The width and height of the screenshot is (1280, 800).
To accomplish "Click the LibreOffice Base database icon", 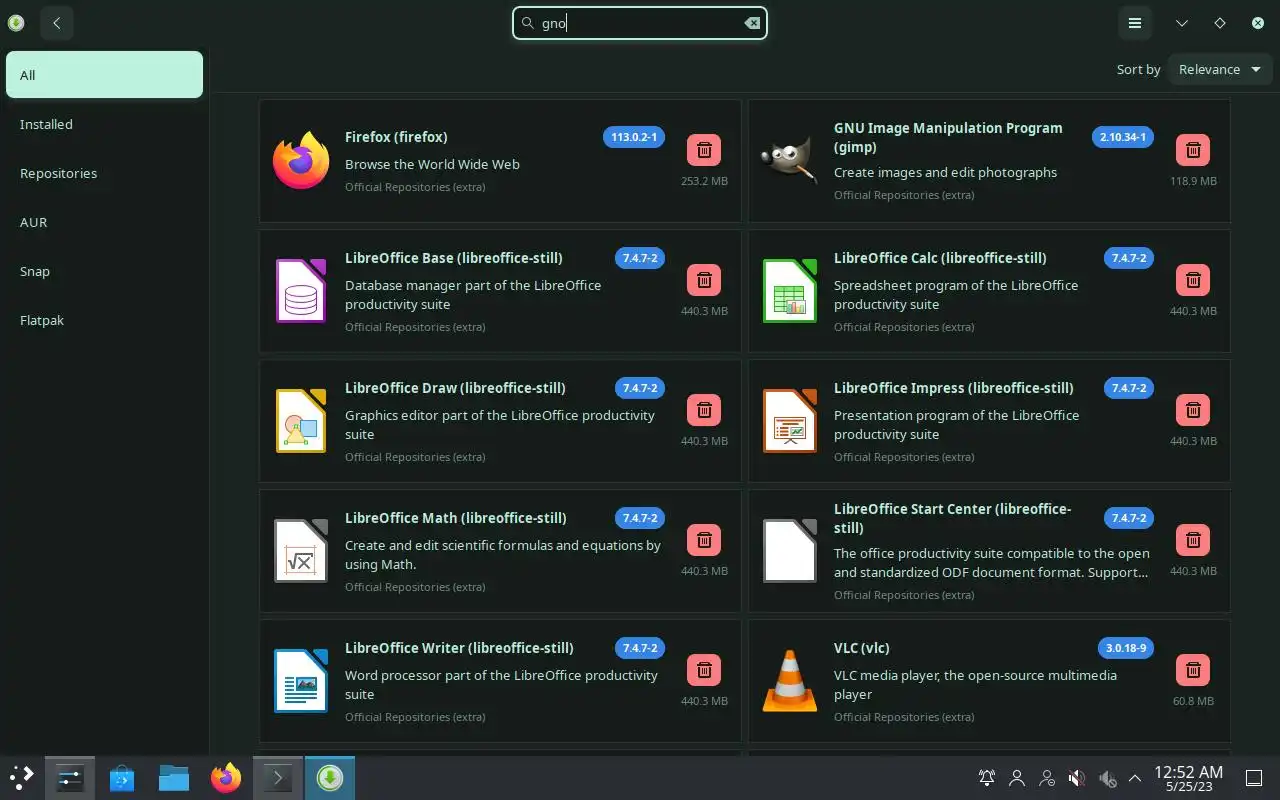I will [x=301, y=291].
